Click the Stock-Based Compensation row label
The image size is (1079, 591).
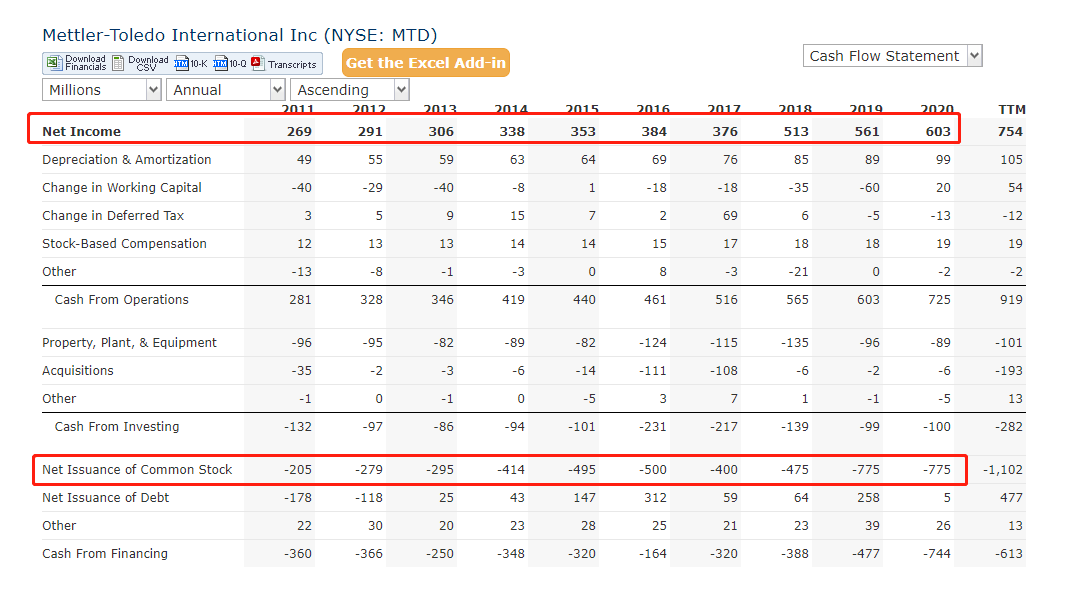pyautogui.click(x=124, y=244)
